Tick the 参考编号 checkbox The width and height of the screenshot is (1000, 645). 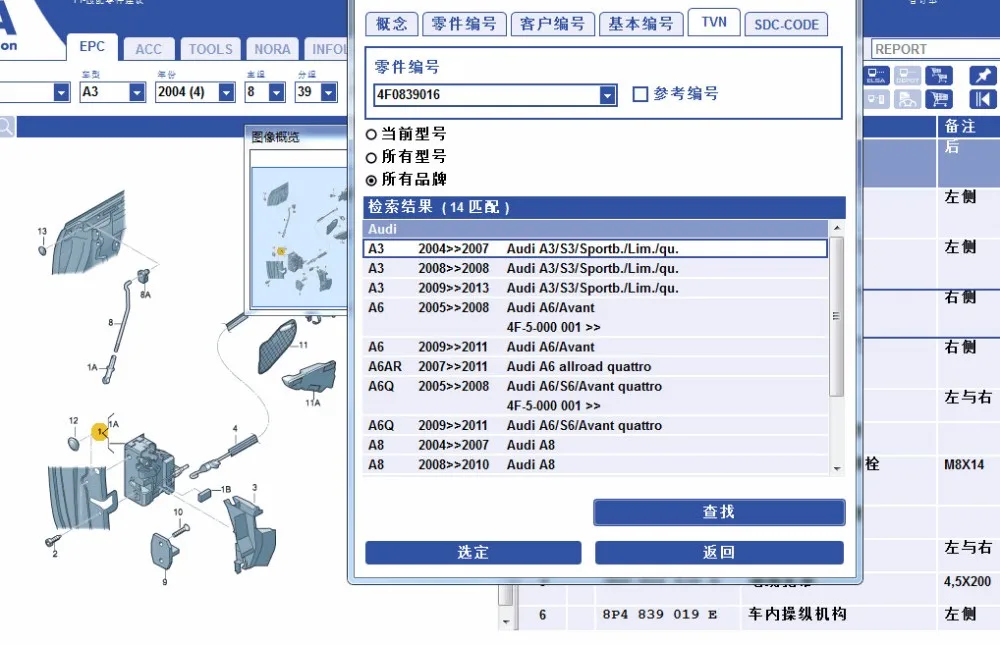[x=640, y=94]
